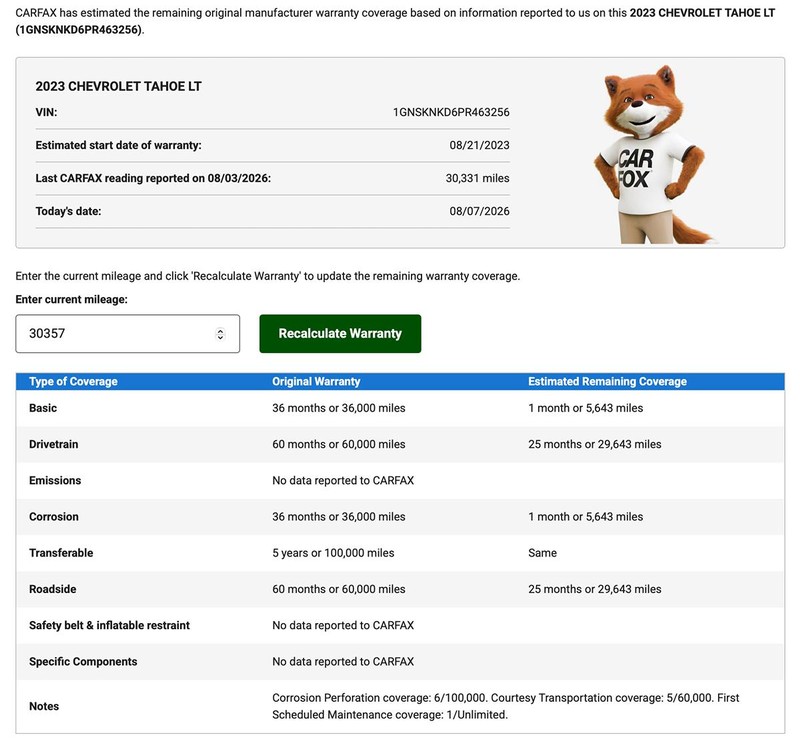Click the Transferable remaining coverage 'Same'
This screenshot has height=749, width=800.
[x=542, y=553]
